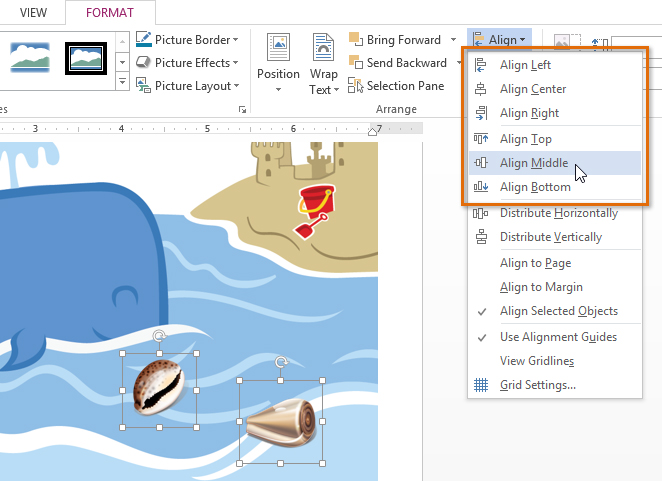Expand the Picture Border dropdown arrow
662x481 pixels.
(x=236, y=40)
